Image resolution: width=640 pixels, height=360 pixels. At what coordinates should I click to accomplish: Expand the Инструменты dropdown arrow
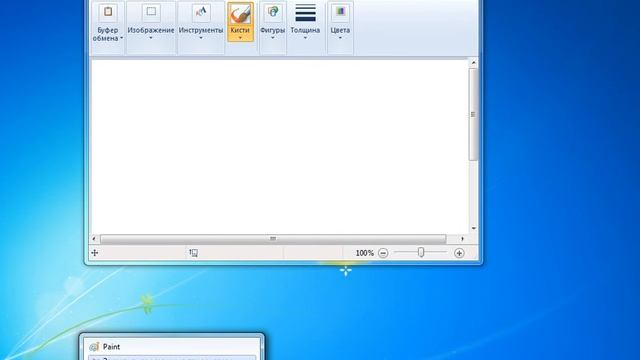click(201, 38)
